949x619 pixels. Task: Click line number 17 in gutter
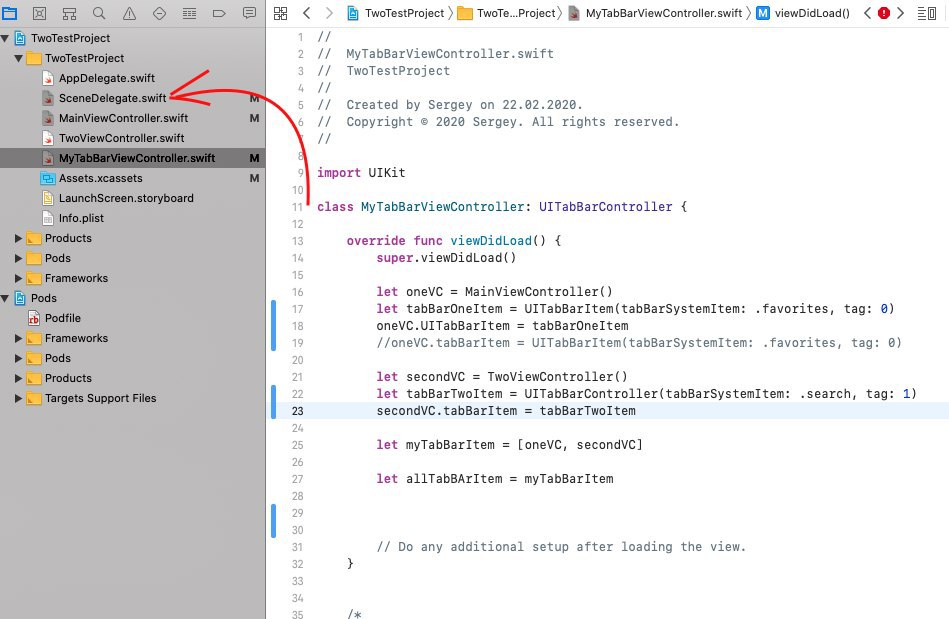tap(297, 309)
